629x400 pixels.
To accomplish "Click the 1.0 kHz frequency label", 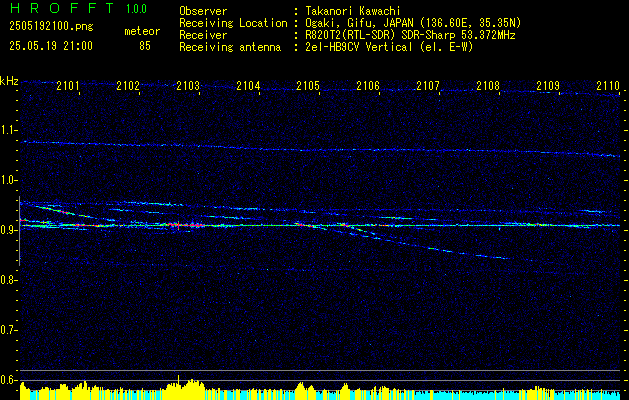I will 8,180.
